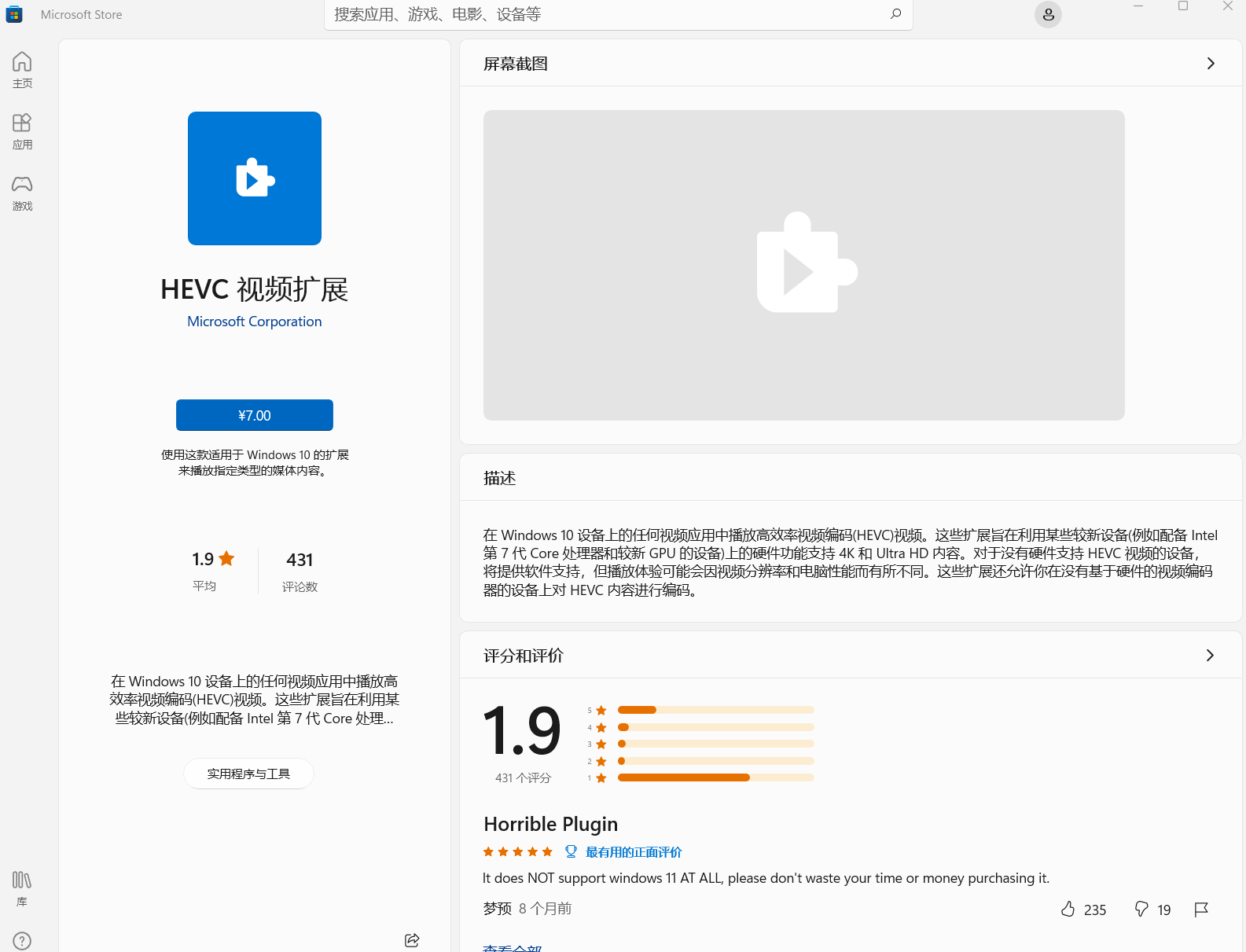The height and width of the screenshot is (952, 1246).
Task: Report the review with the flag icon
Action: 1201,909
